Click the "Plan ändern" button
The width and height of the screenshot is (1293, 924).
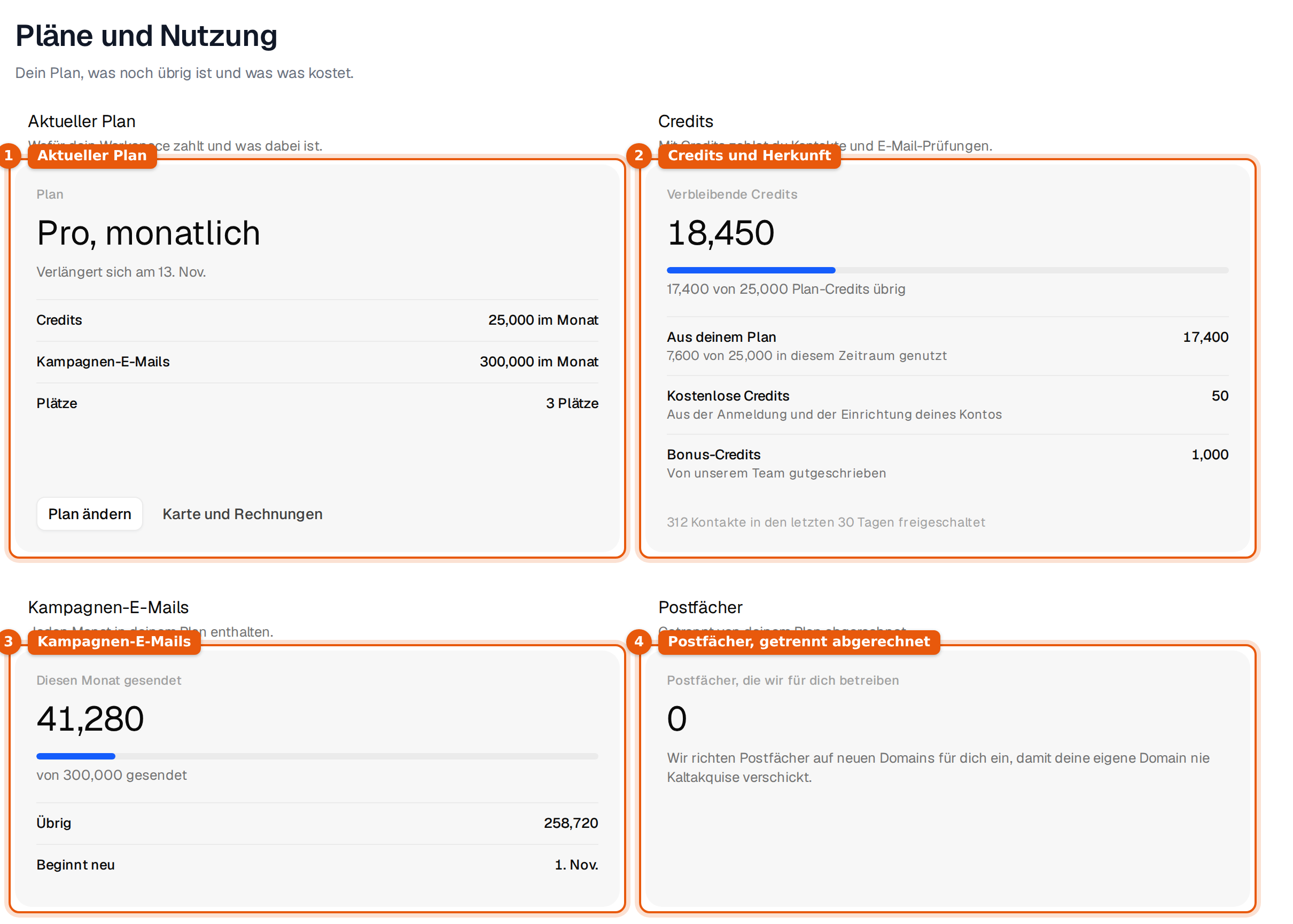[89, 514]
